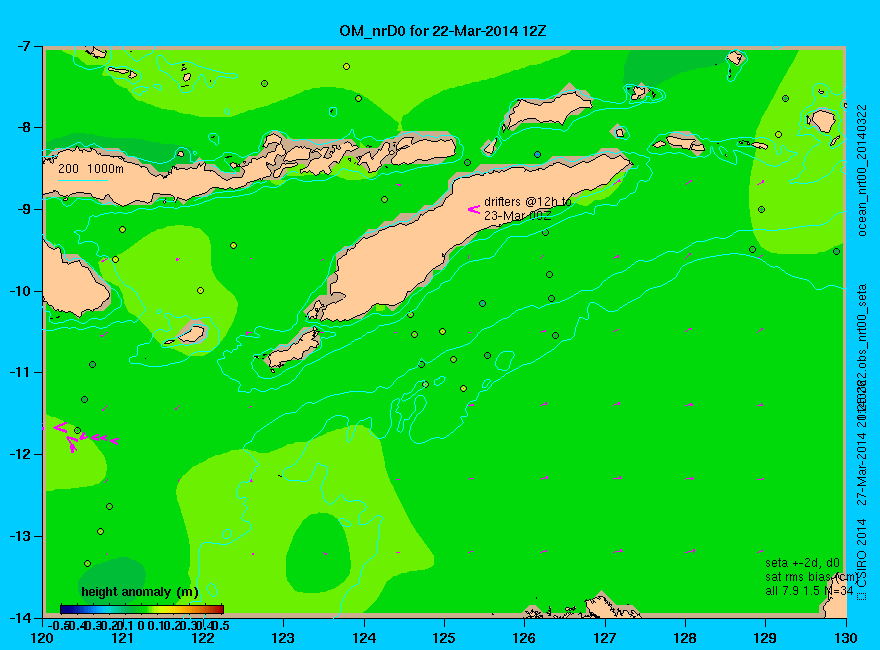Click the magenta drifter arrow beside drifters legend
Screen dimensions: 880x650
474,209
